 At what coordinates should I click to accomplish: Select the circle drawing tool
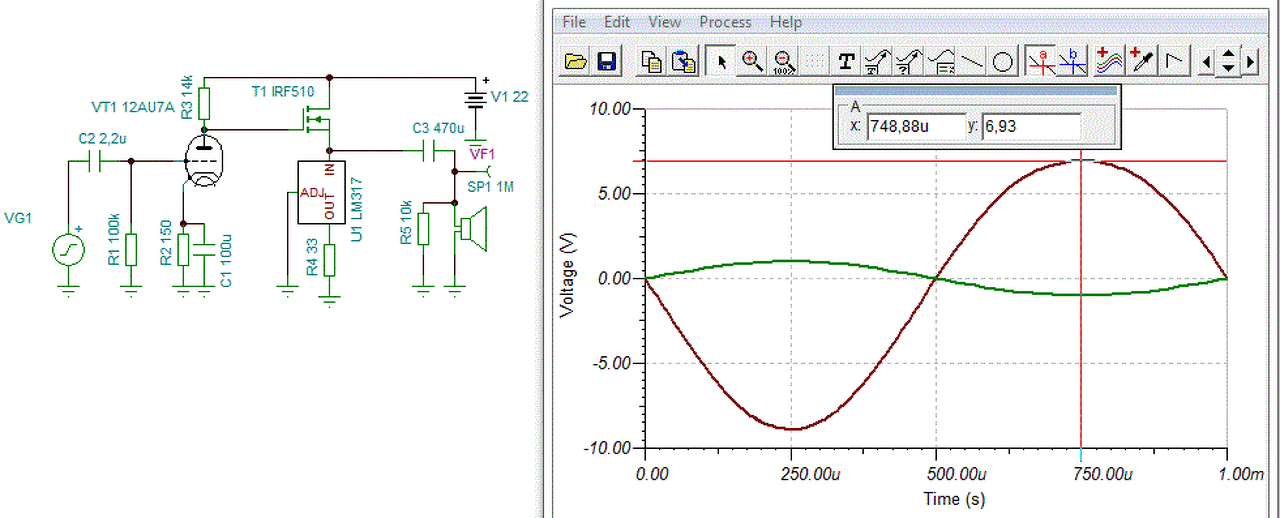[1004, 62]
